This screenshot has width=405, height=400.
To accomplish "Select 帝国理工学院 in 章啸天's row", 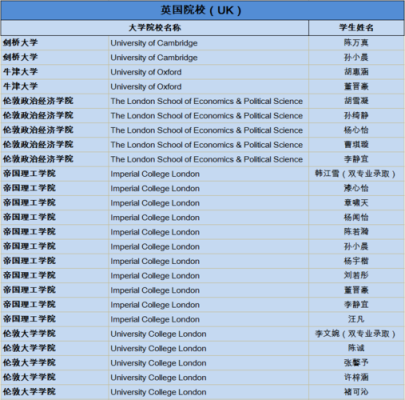I will tap(29, 203).
